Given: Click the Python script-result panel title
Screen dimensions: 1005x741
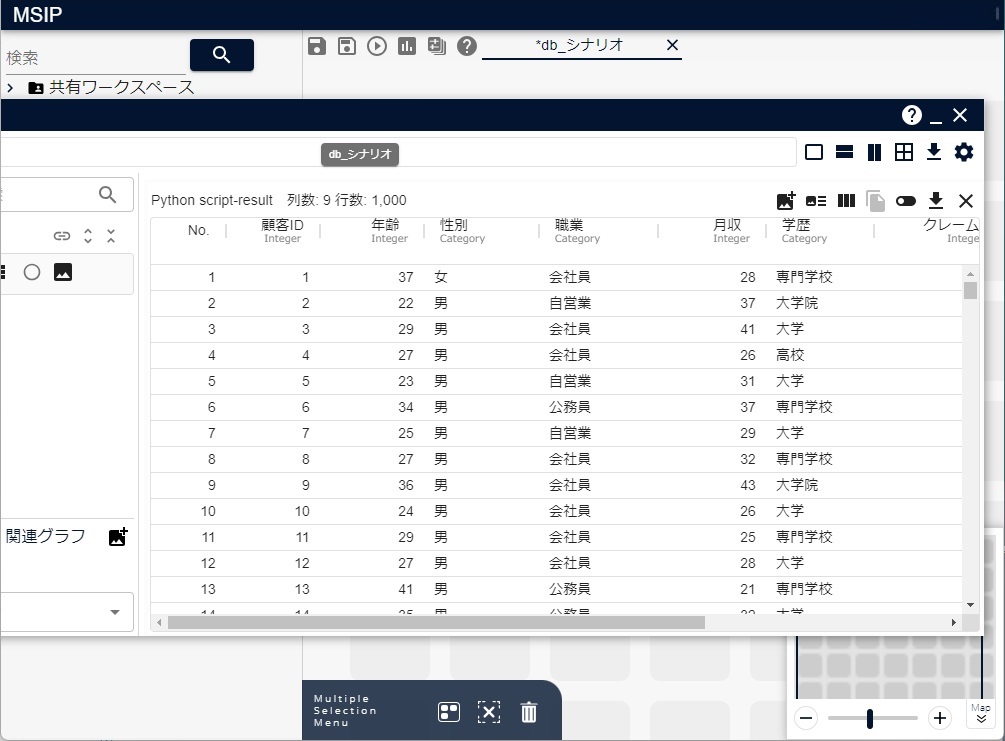Looking at the screenshot, I should coord(212,200).
